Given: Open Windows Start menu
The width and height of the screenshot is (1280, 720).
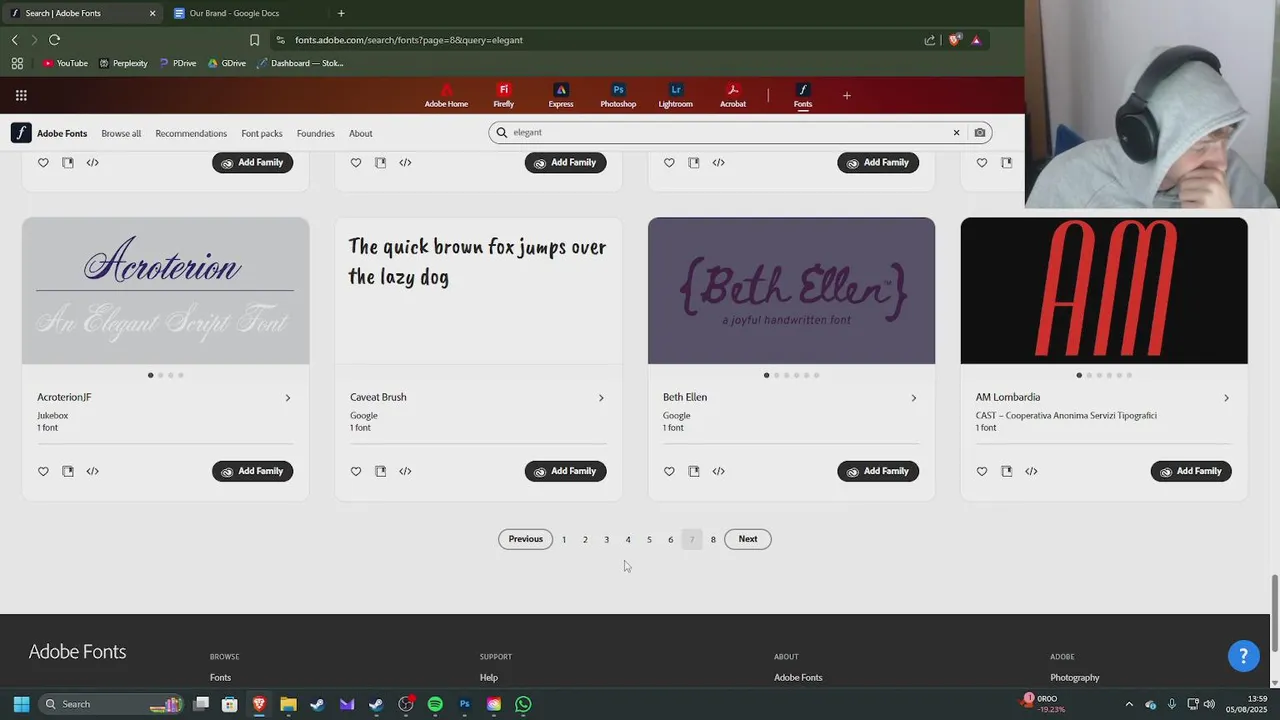Looking at the screenshot, I should click(21, 704).
